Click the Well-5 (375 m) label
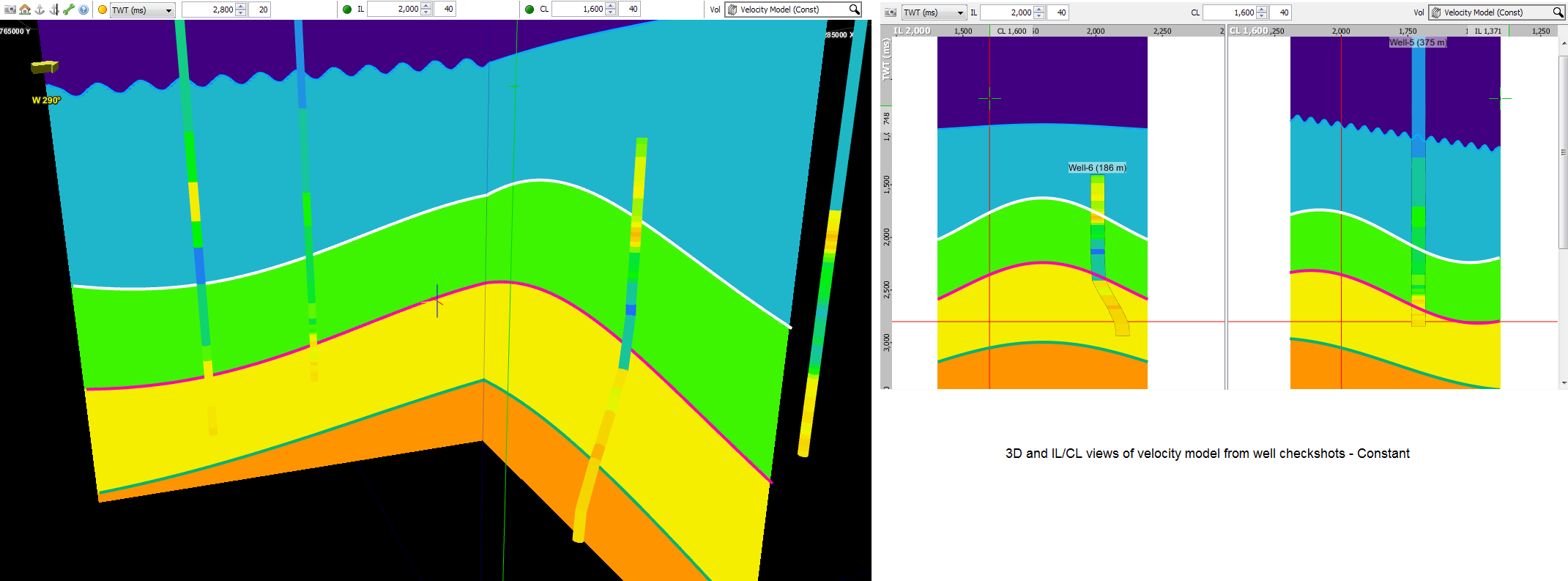This screenshot has height=581, width=1568. click(1418, 42)
